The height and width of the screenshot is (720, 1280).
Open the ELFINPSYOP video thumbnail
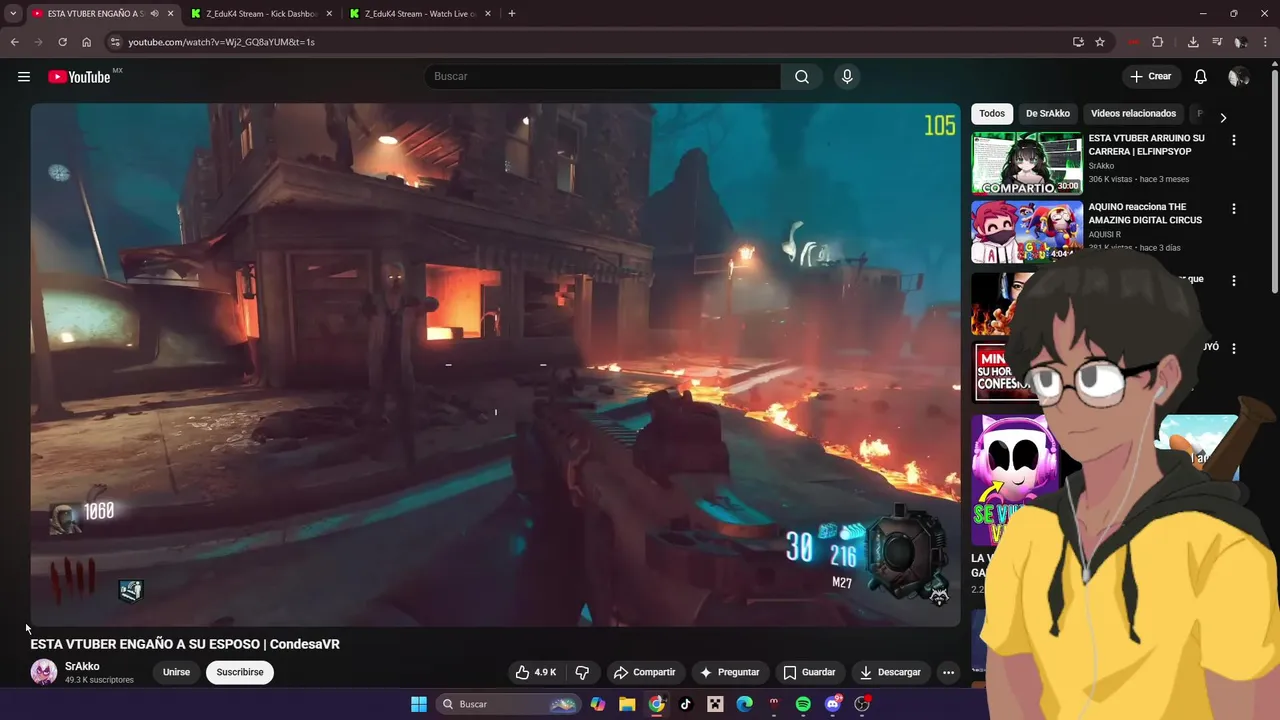[1027, 163]
